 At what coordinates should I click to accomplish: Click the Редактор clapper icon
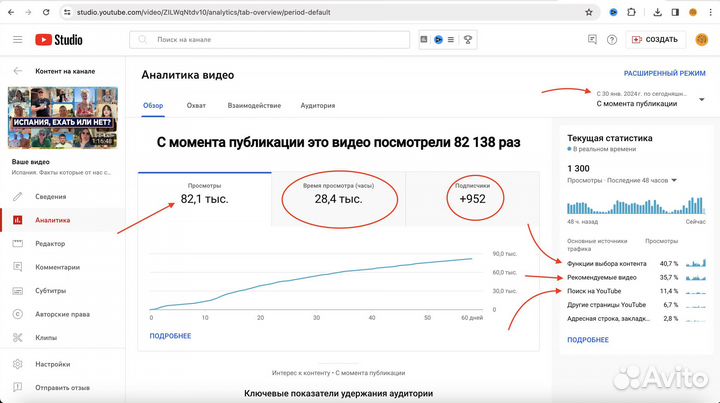click(x=17, y=243)
